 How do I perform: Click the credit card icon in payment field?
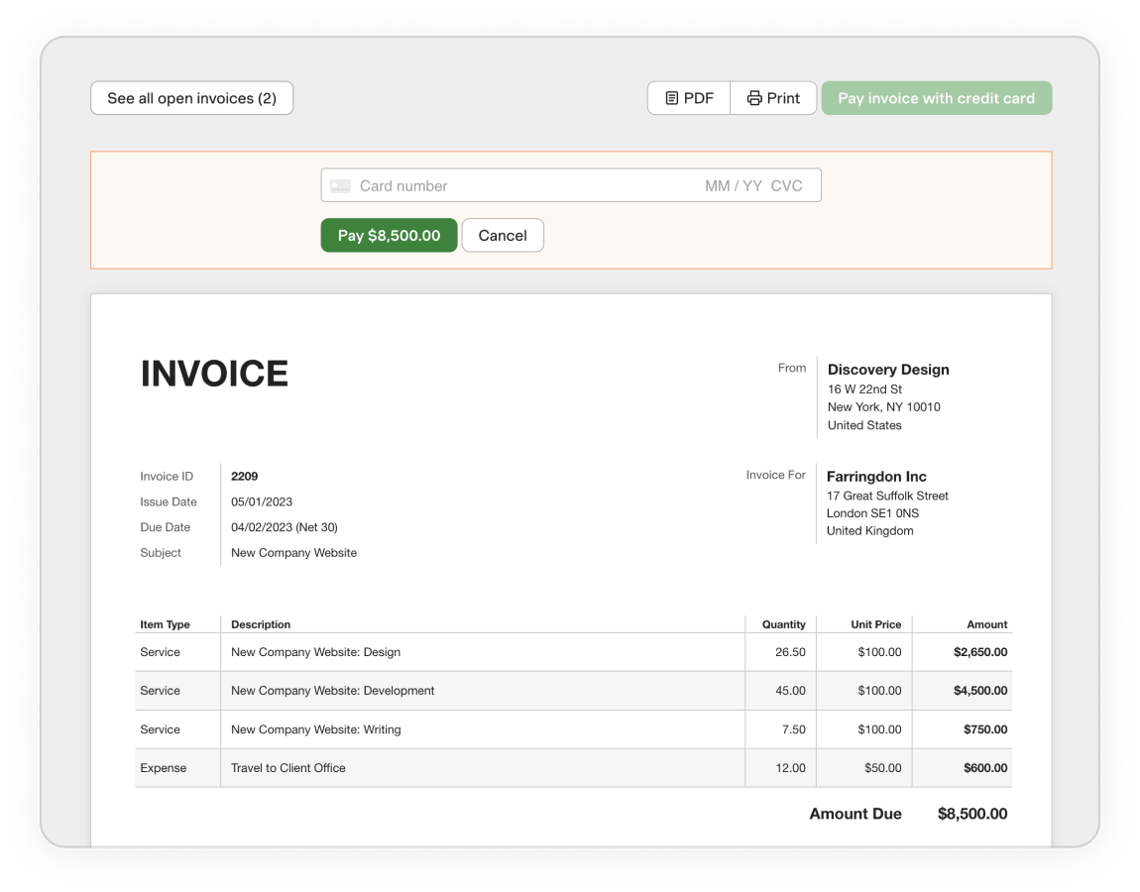(x=341, y=184)
